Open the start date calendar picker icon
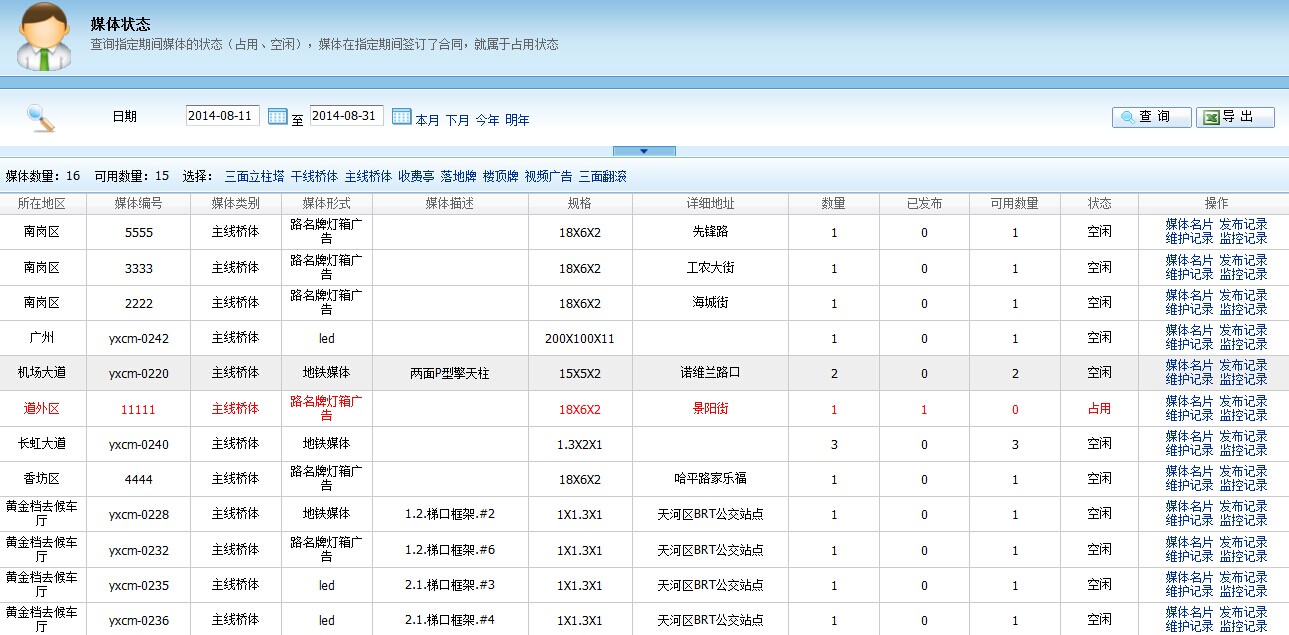Screen dimensions: 1289x635 coord(278,117)
